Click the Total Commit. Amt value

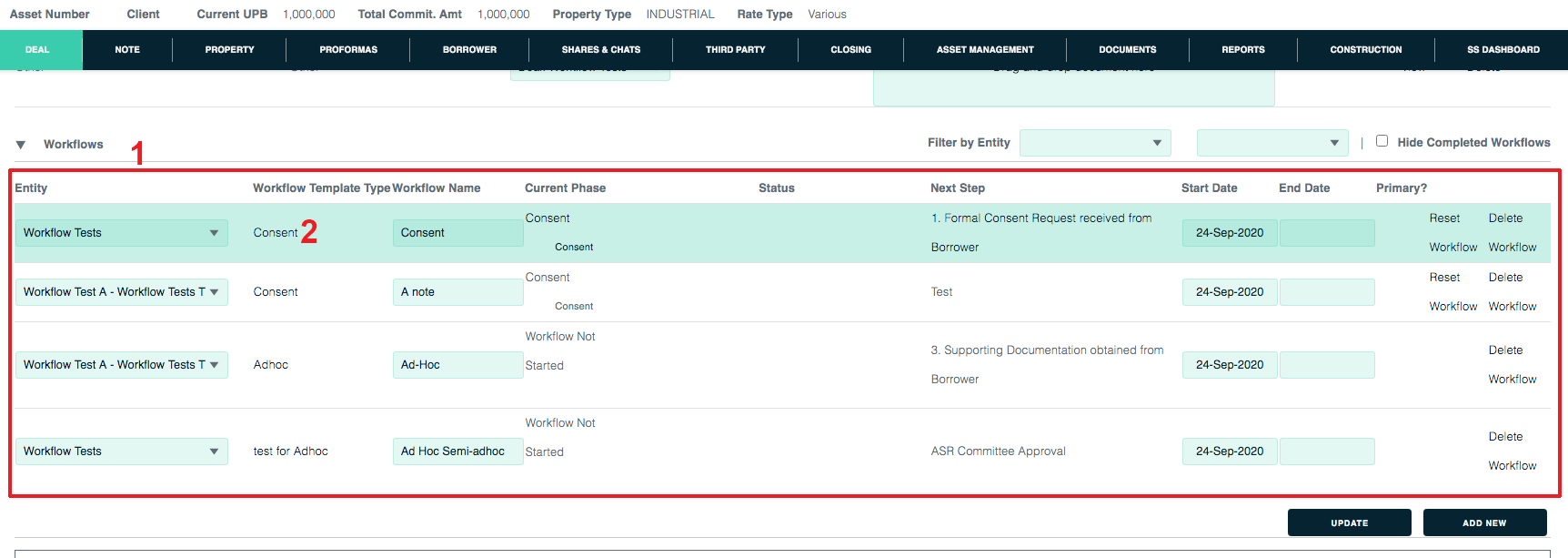pyautogui.click(x=504, y=15)
